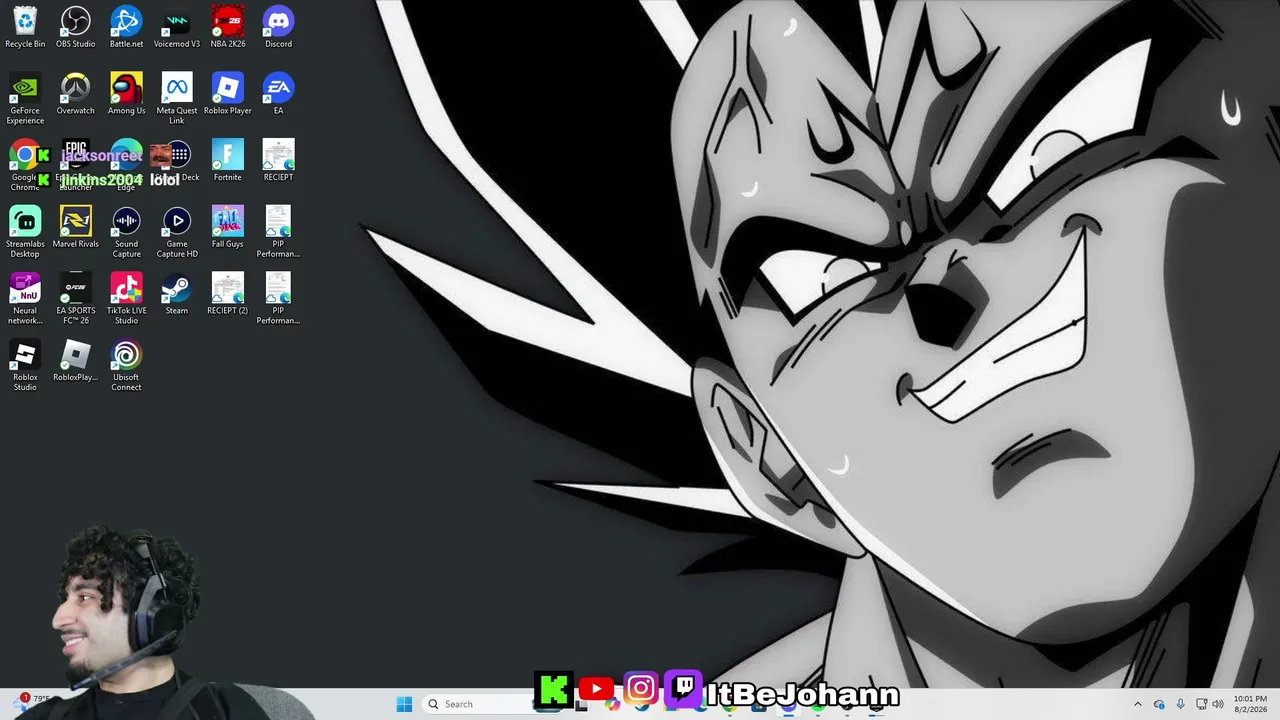Launch the Overwatch desktop shortcut
Viewport: 1280px width, 720px height.
pos(76,94)
